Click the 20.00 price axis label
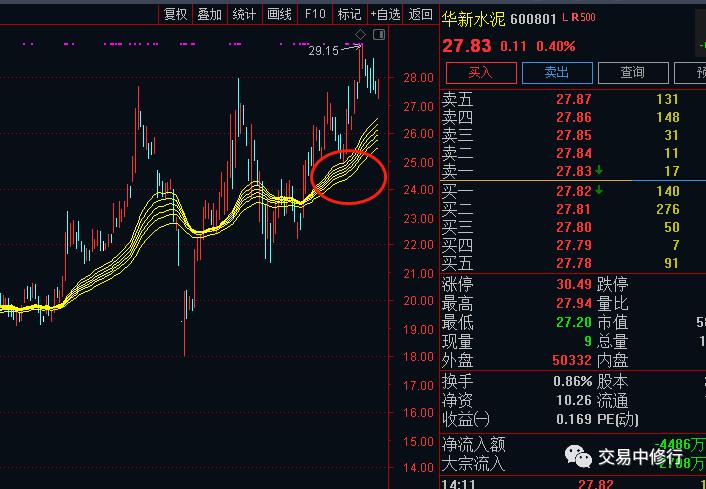This screenshot has width=706, height=489. (x=418, y=300)
